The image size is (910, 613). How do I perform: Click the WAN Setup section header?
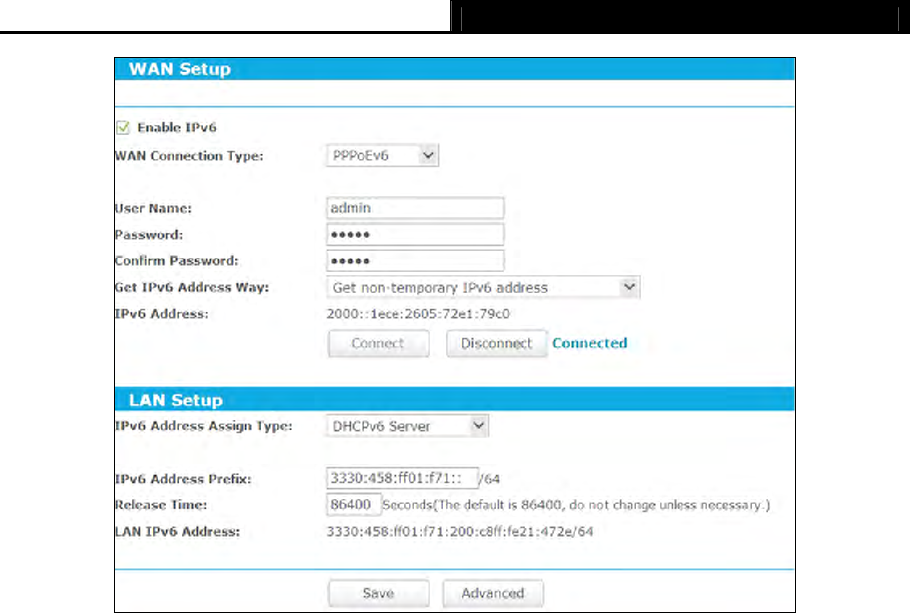tap(455, 69)
